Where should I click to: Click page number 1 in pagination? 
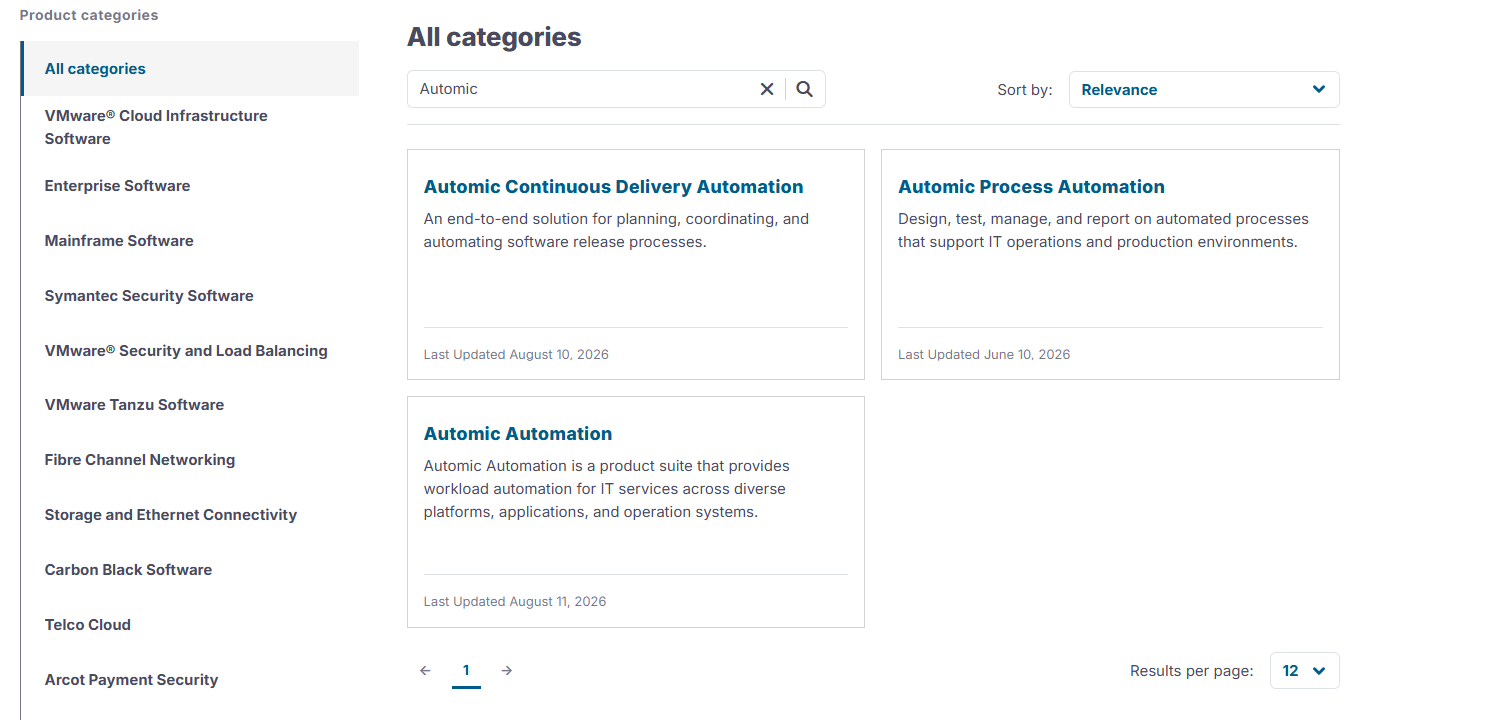pos(466,671)
